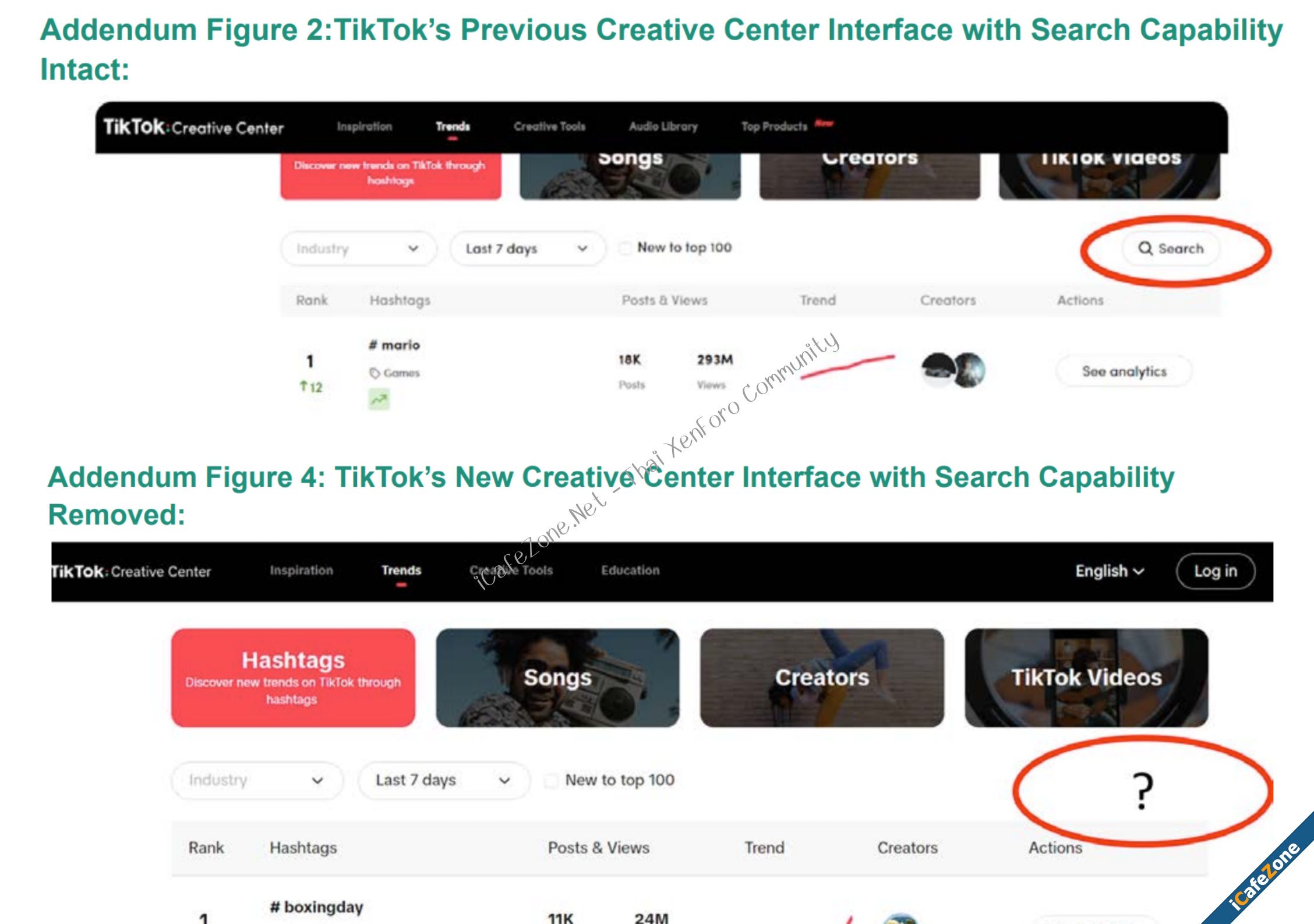This screenshot has height=924, width=1314.
Task: Click the Rank column header in lower table
Action: pyautogui.click(x=206, y=848)
